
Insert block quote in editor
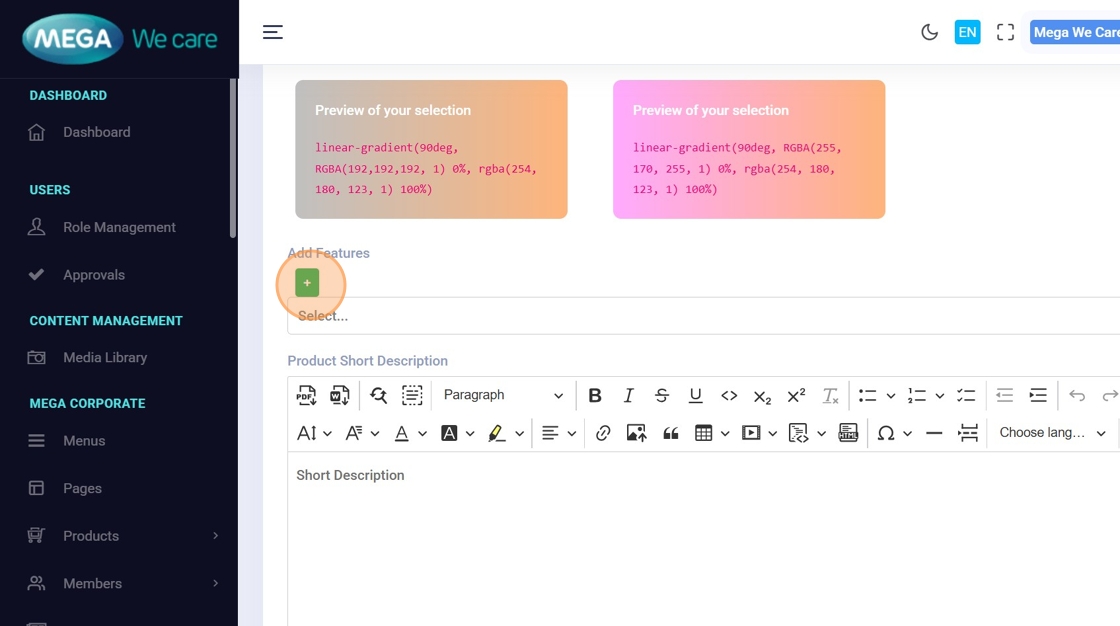670,433
